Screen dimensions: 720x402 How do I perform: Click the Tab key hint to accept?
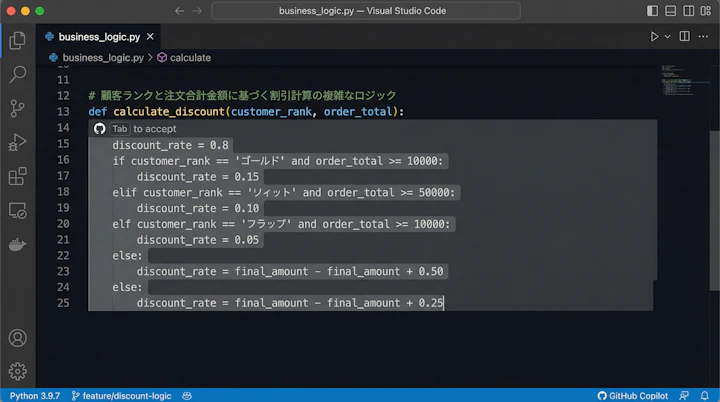pyautogui.click(x=120, y=129)
